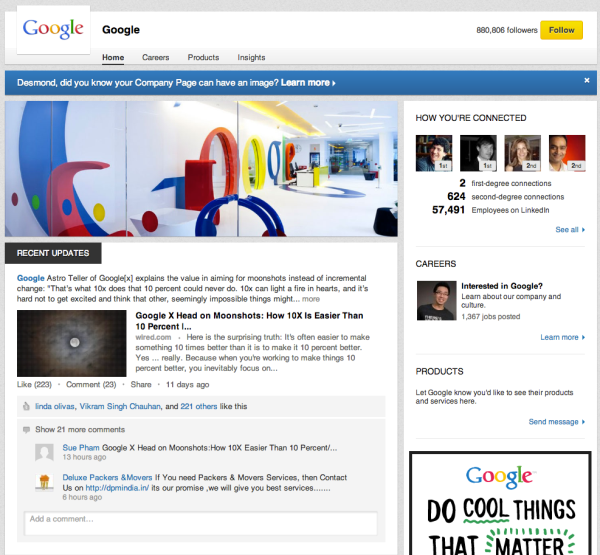600x555 pixels.
Task: Like the Moonshots post
Action: tap(34, 384)
